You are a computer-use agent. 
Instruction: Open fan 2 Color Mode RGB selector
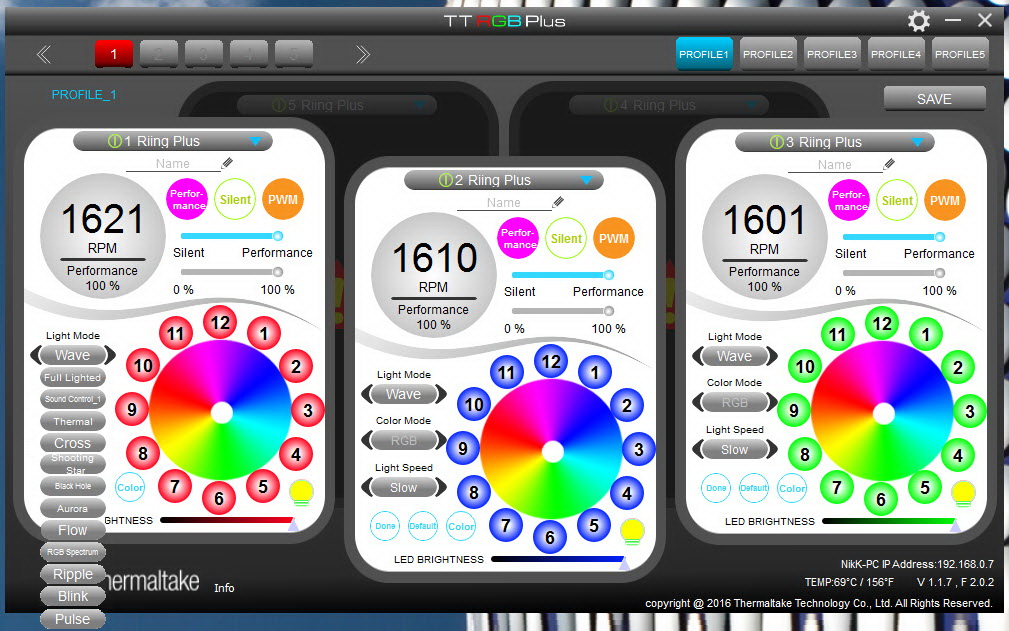(x=403, y=441)
